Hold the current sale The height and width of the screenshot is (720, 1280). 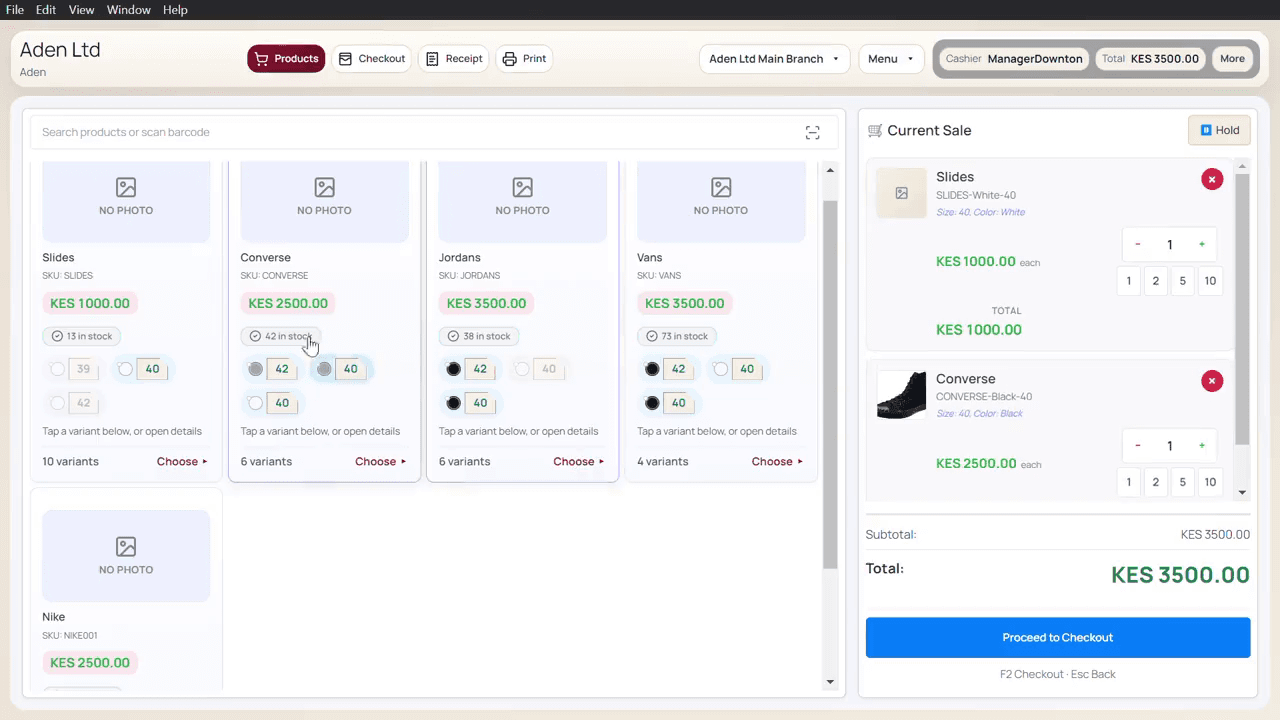click(x=1219, y=130)
